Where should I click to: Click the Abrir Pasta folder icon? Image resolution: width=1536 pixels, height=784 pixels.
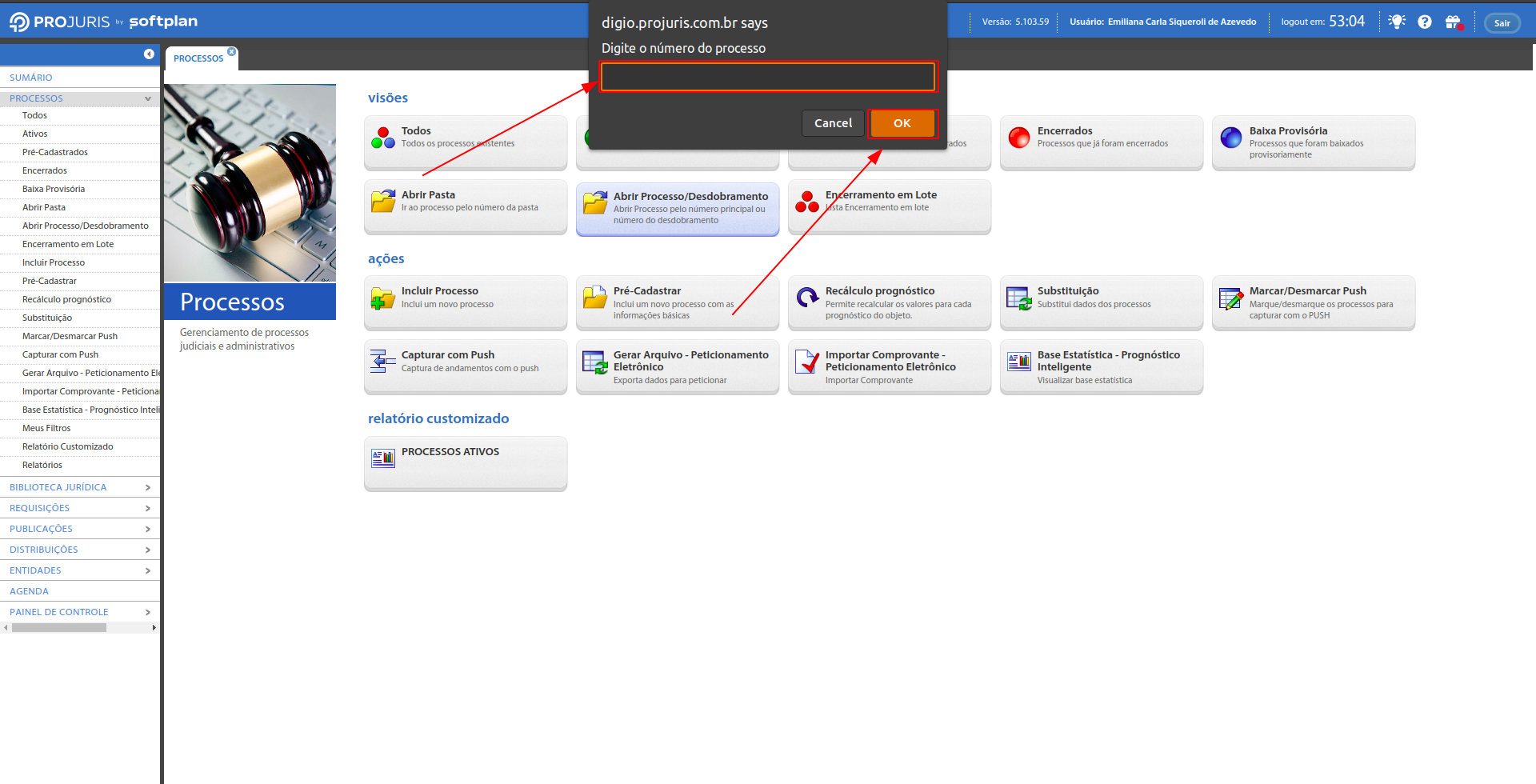[x=383, y=202]
